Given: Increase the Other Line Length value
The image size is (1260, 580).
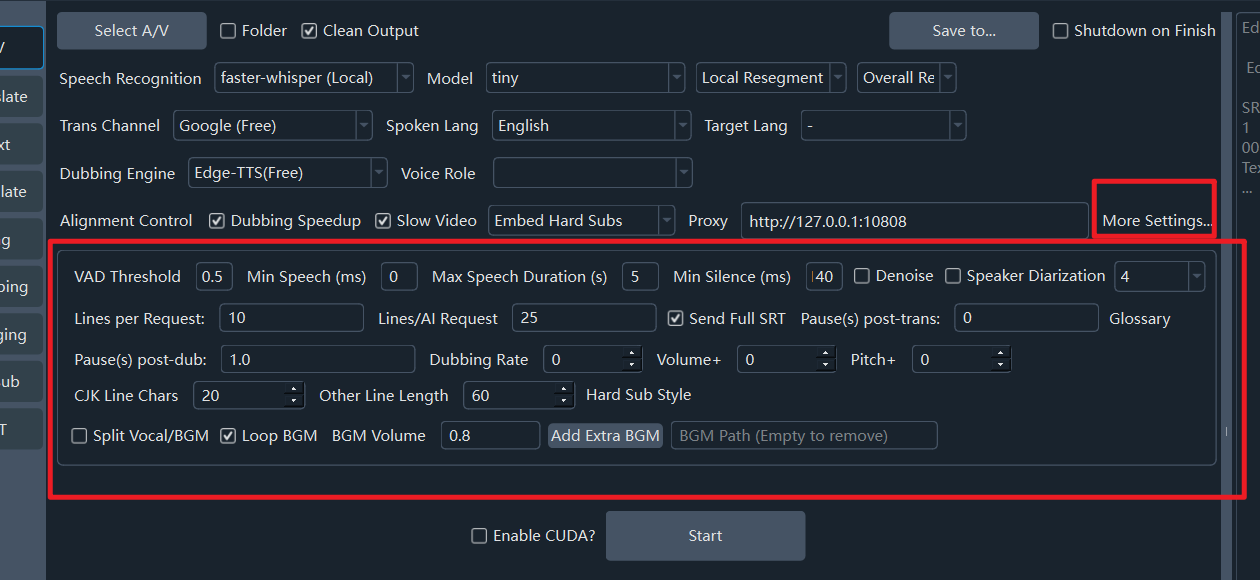Looking at the screenshot, I should (565, 389).
